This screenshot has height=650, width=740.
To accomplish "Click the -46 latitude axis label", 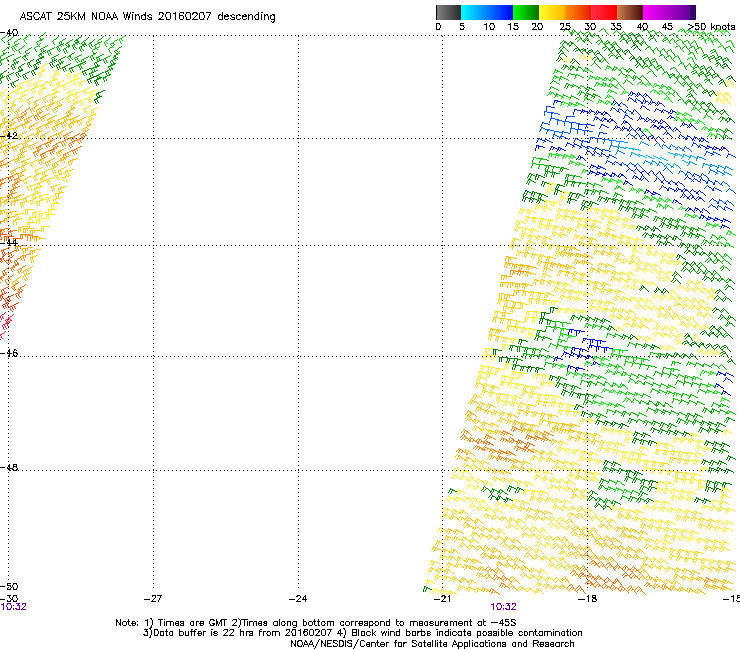I will [x=9, y=354].
